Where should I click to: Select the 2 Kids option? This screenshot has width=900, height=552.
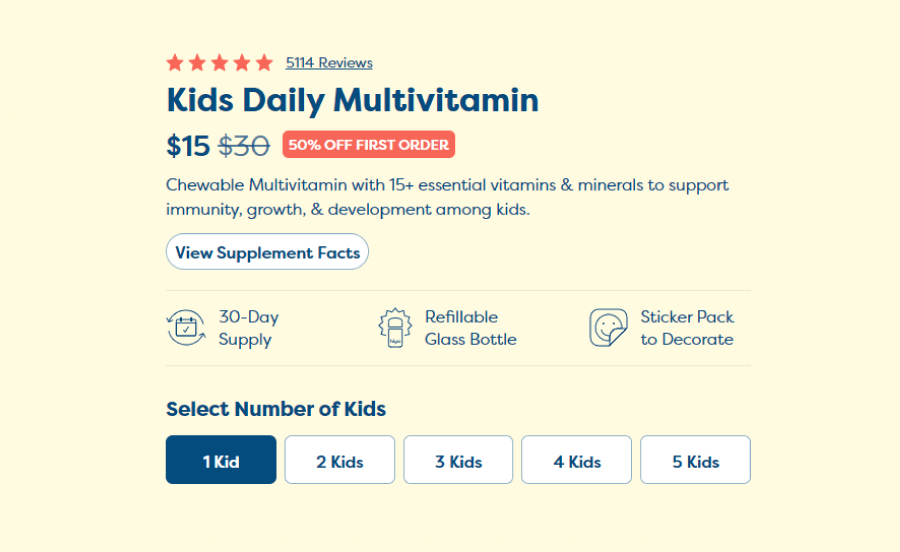(x=340, y=460)
